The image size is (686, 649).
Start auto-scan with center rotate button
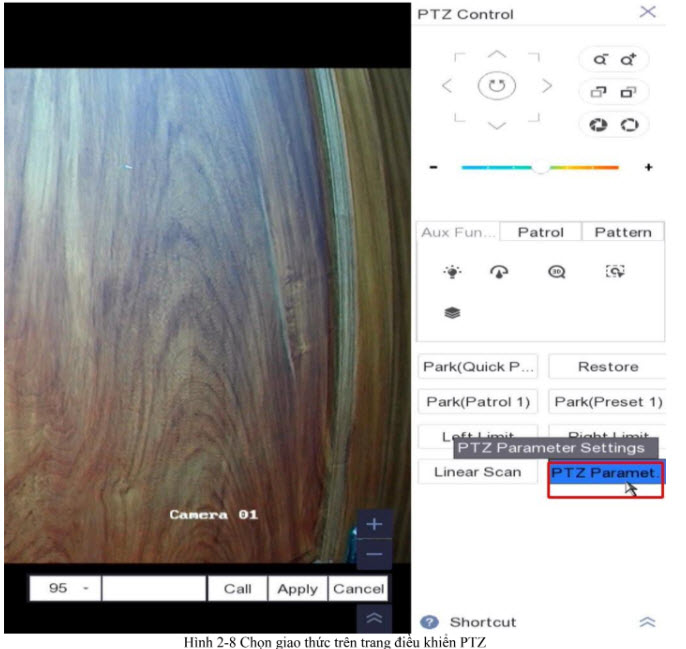click(497, 86)
